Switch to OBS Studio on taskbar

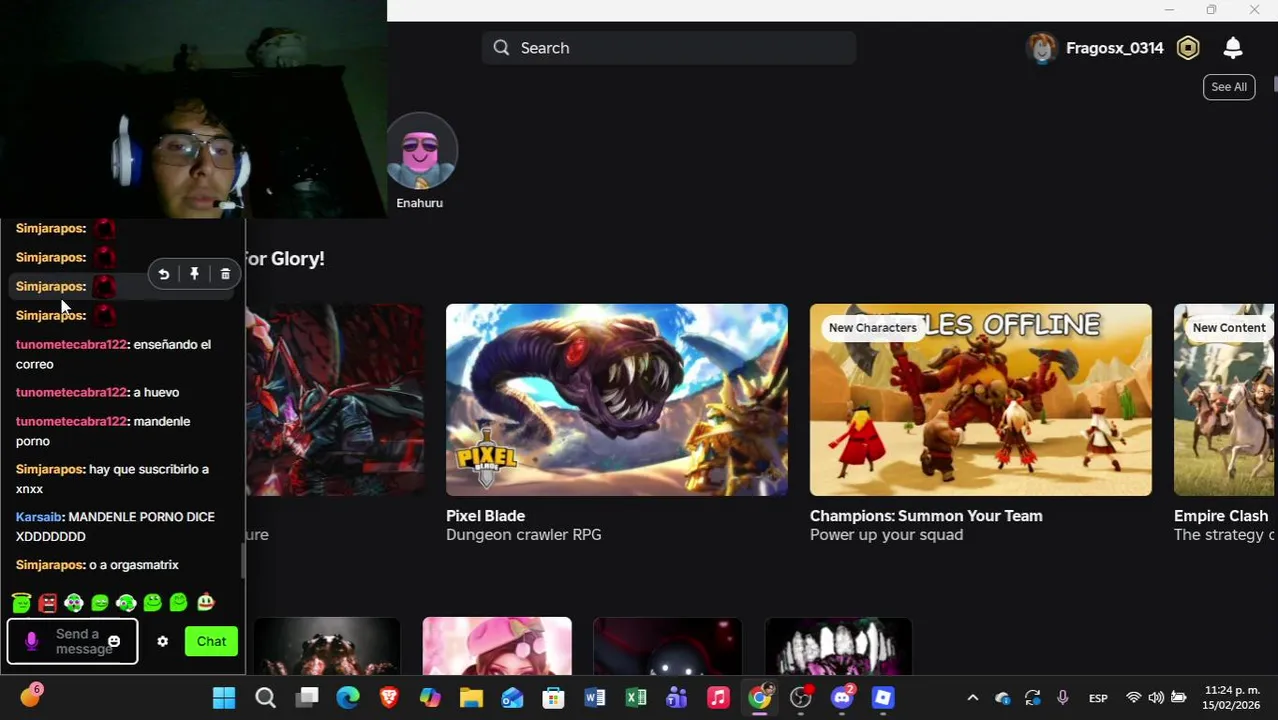(x=801, y=698)
